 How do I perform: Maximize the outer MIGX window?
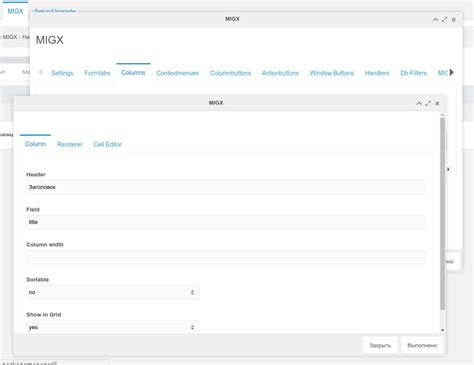tap(444, 20)
